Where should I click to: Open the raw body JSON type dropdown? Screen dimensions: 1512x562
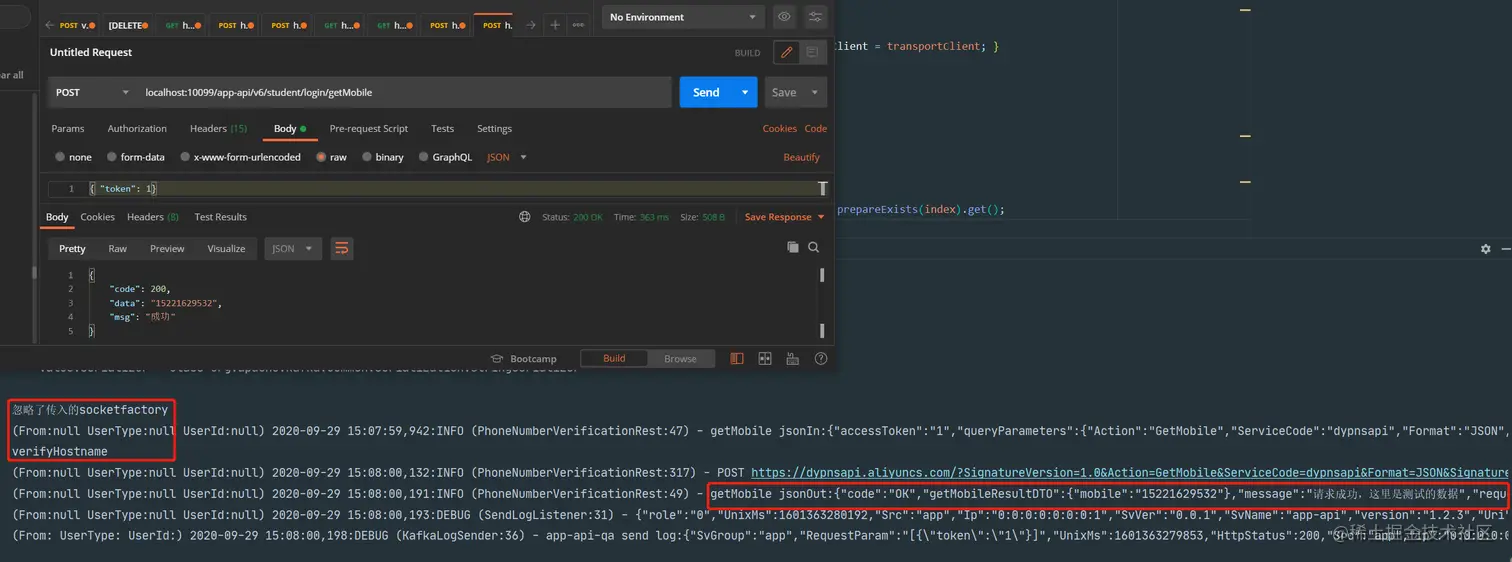coord(507,157)
